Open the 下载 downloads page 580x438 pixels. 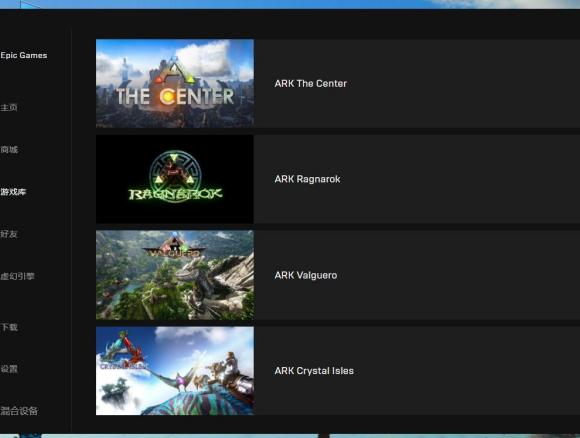pyautogui.click(x=9, y=327)
